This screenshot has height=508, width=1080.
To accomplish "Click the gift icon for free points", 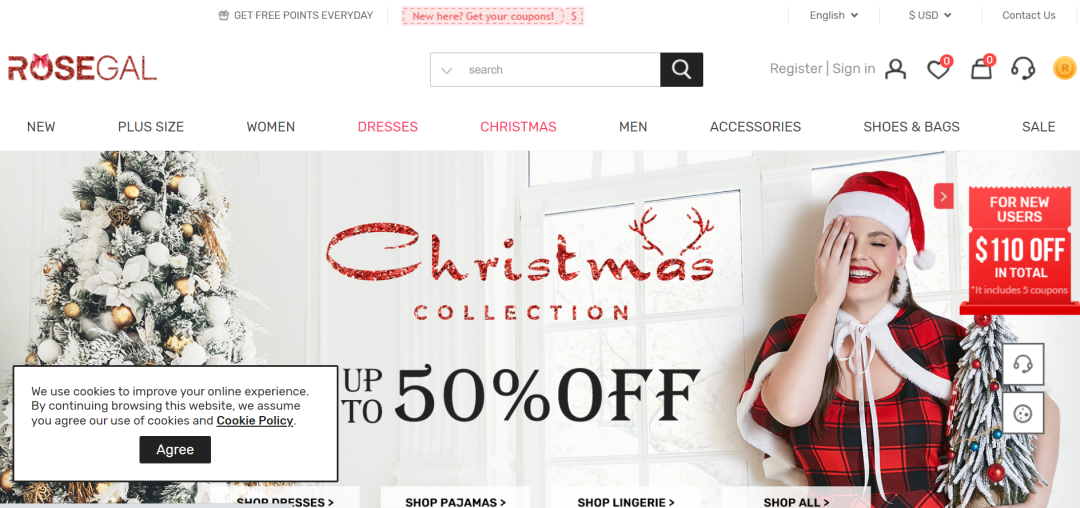I will click(x=224, y=15).
